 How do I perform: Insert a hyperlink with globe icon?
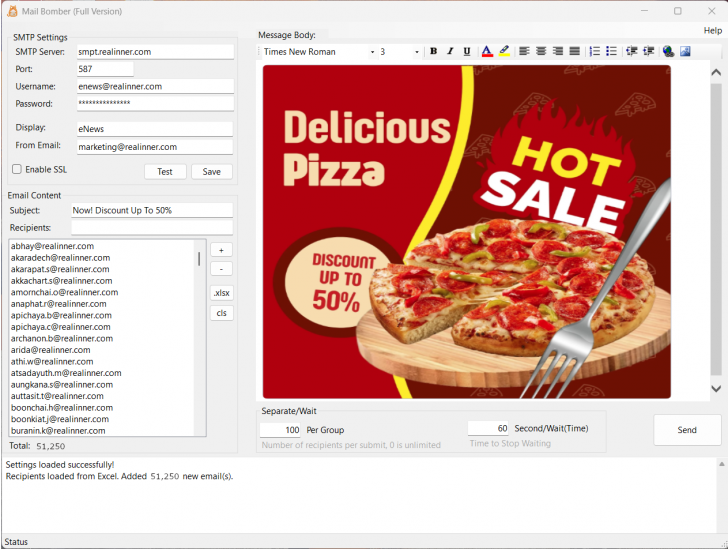[x=669, y=51]
